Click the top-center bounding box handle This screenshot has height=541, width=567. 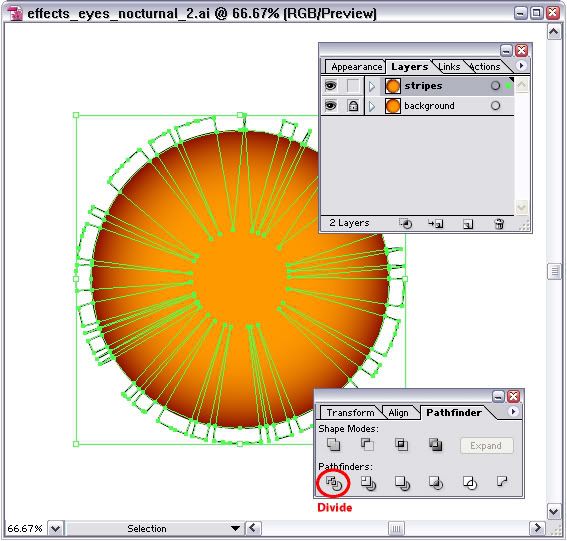click(240, 115)
